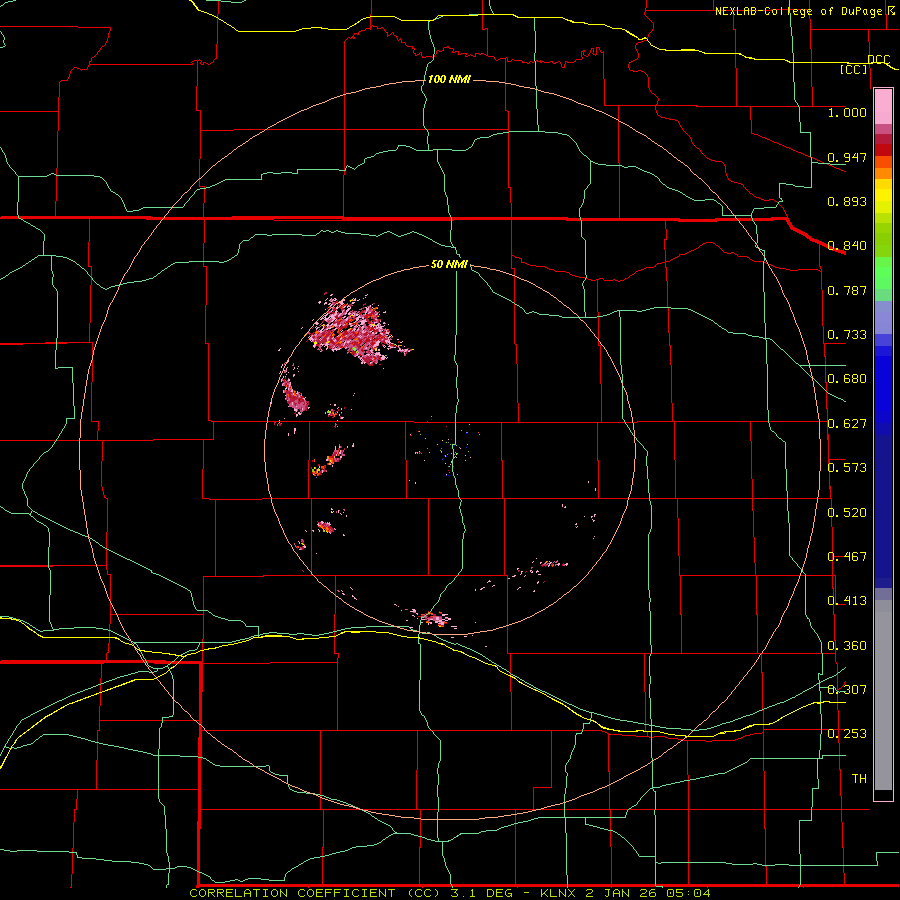Click the 0.787 scale value
The height and width of the screenshot is (900, 900).
pos(847,290)
